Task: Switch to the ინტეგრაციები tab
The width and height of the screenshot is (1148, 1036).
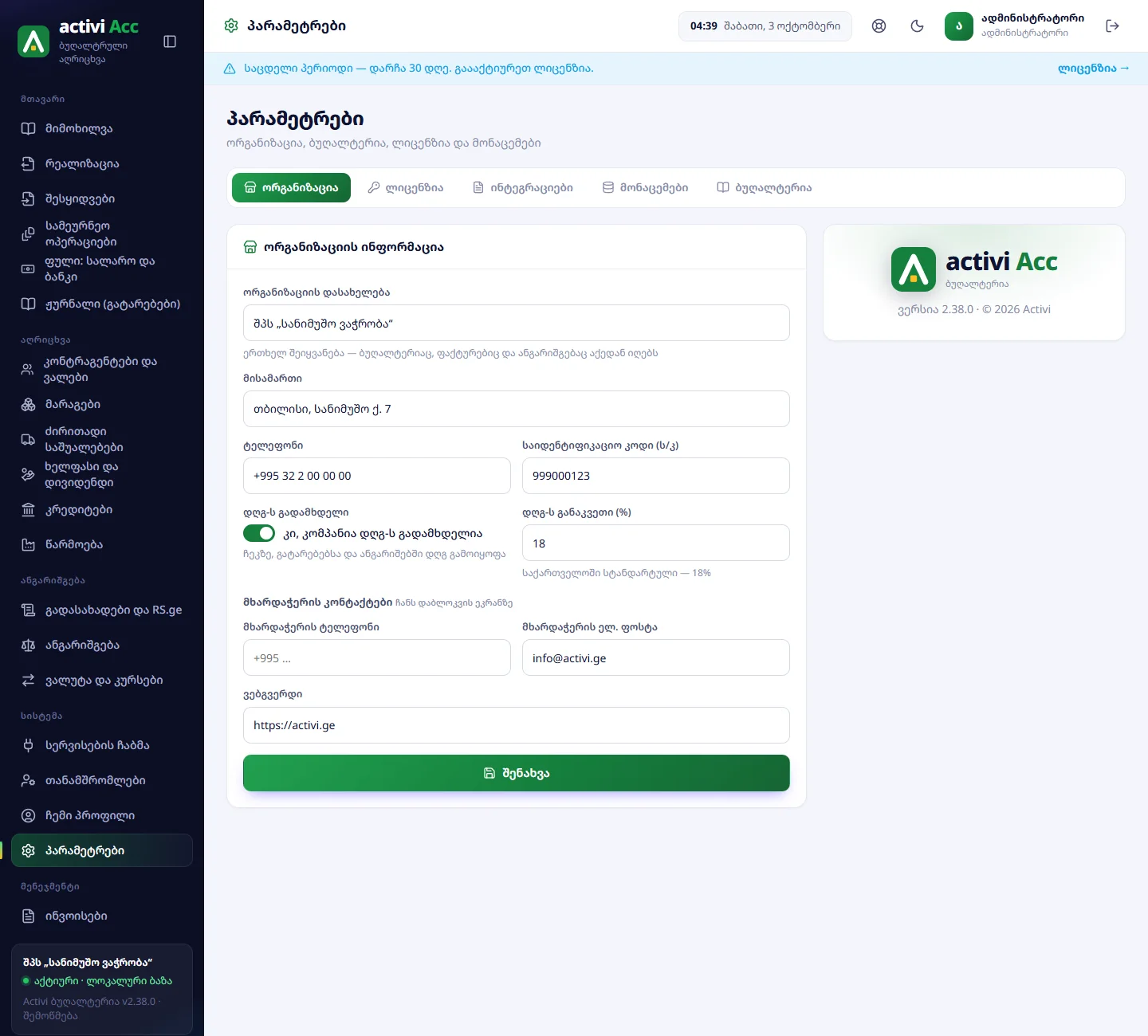Action: pos(523,187)
